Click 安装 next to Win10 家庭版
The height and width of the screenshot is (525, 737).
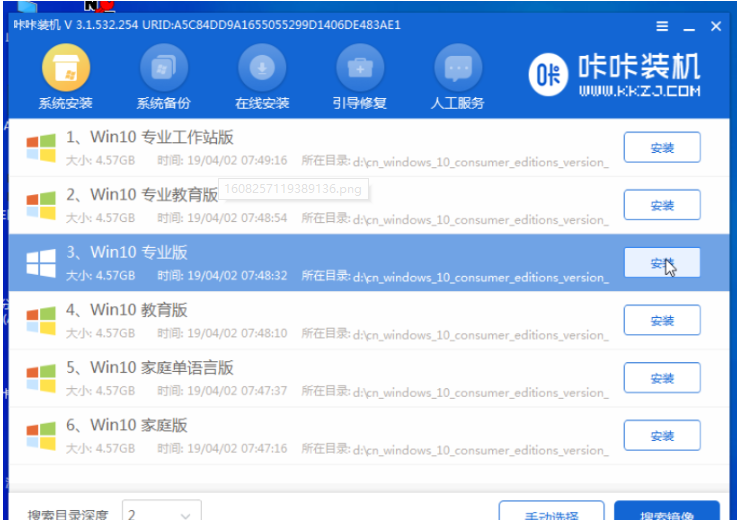pyautogui.click(x=661, y=436)
